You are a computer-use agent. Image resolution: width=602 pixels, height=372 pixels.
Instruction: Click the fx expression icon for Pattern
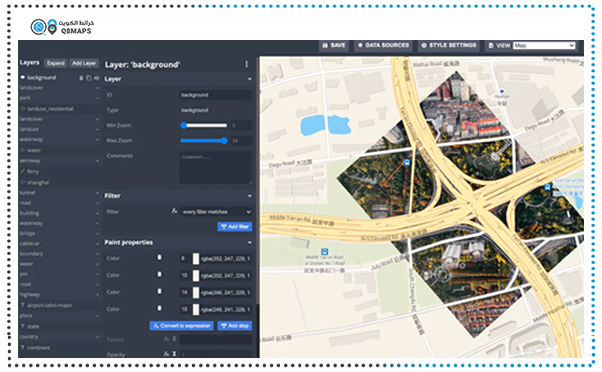(x=166, y=339)
